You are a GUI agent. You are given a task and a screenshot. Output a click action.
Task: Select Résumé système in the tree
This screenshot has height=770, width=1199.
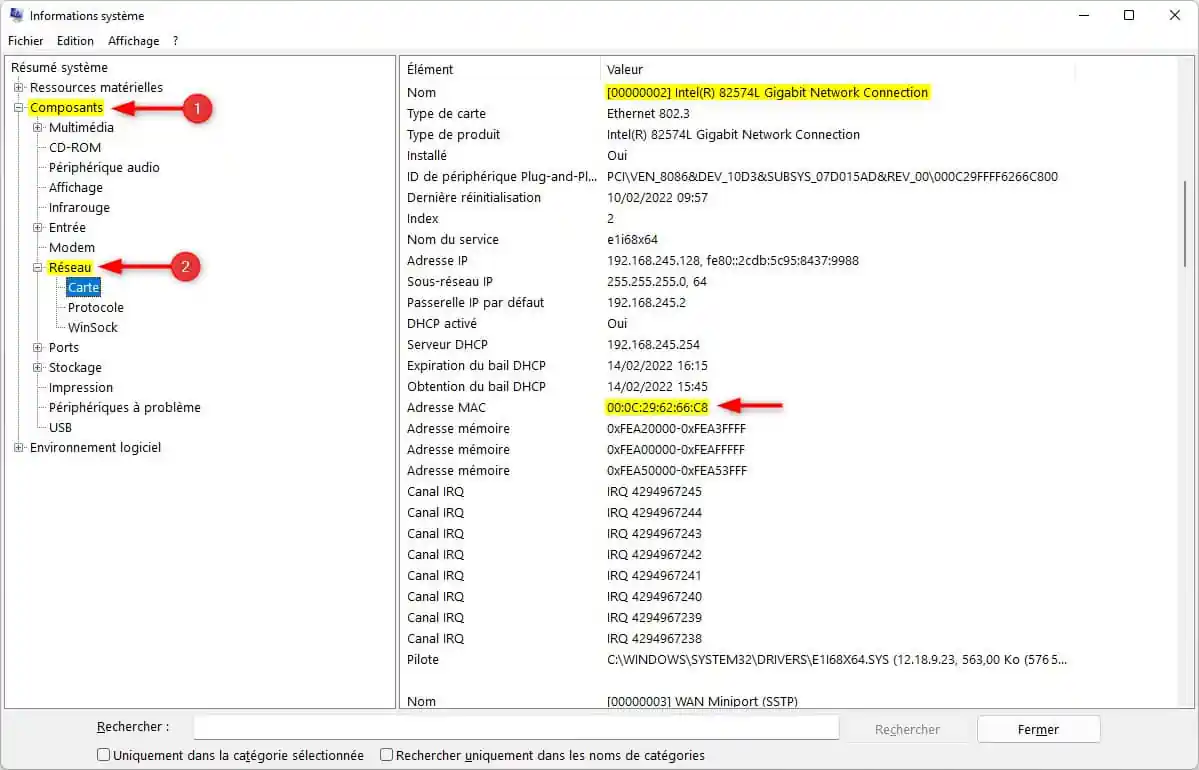[x=59, y=67]
